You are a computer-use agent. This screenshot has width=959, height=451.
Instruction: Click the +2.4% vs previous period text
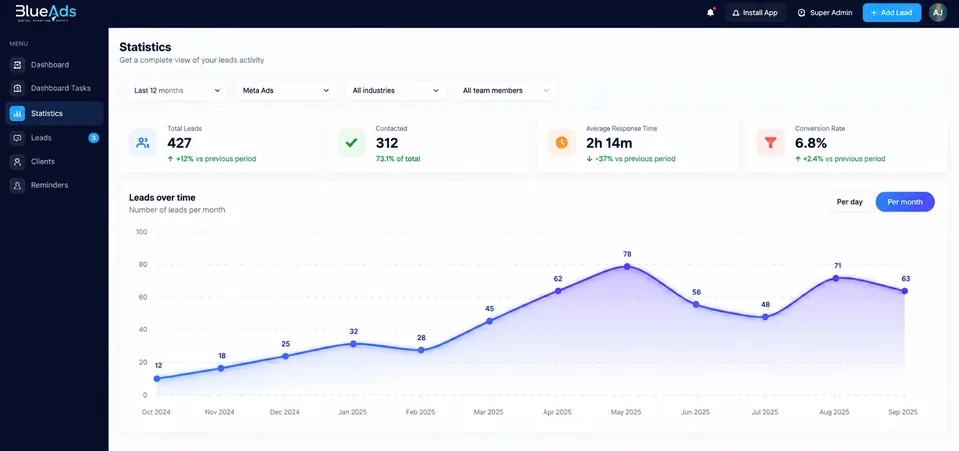click(840, 159)
